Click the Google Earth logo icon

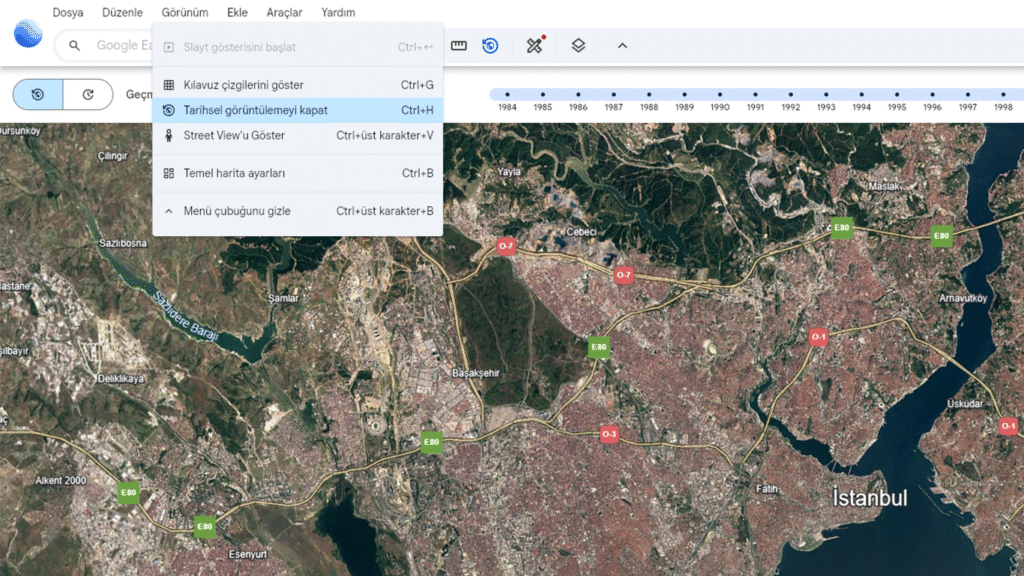[x=28, y=34]
